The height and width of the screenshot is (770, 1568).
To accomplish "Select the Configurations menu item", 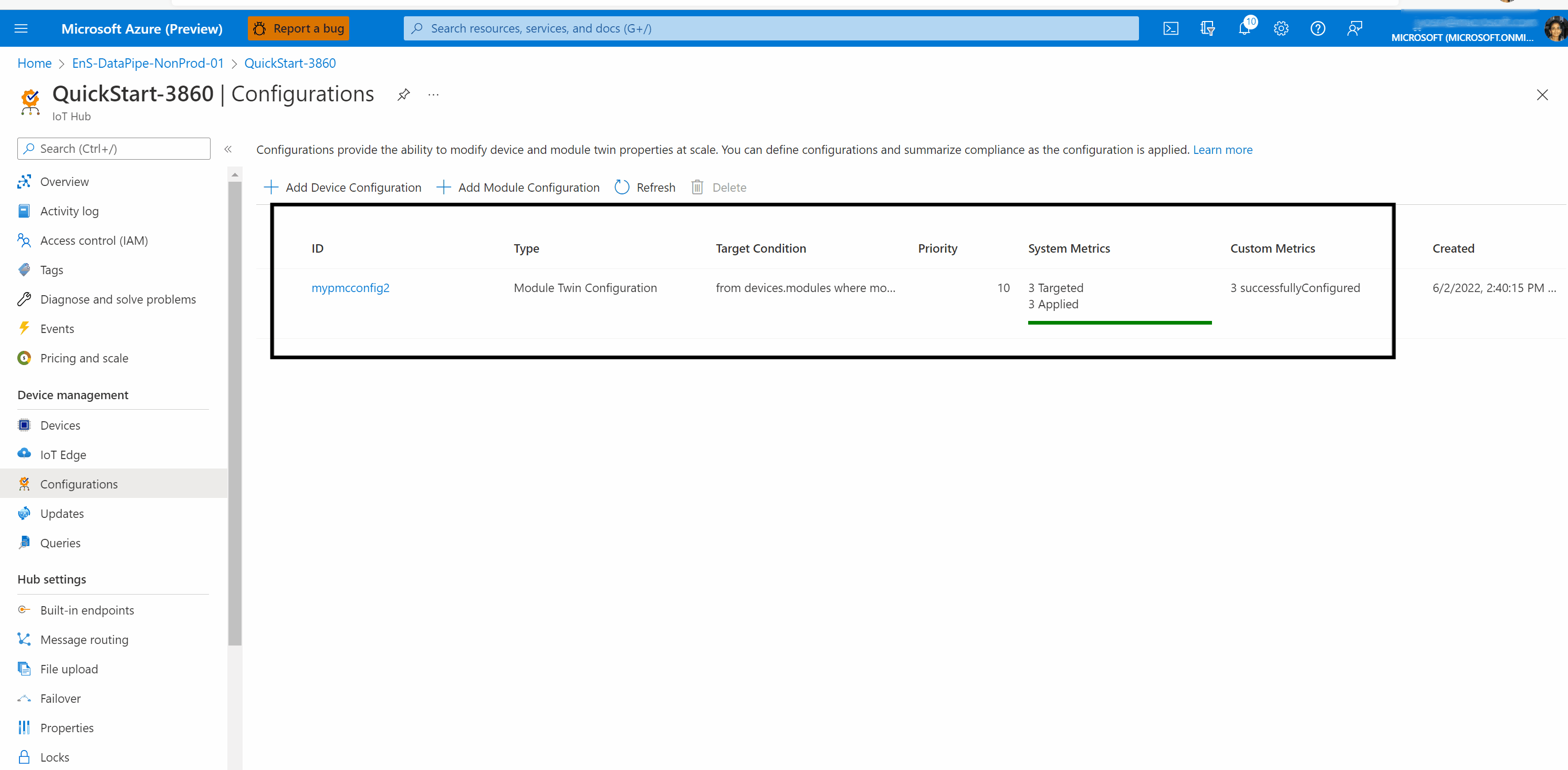I will click(x=79, y=483).
